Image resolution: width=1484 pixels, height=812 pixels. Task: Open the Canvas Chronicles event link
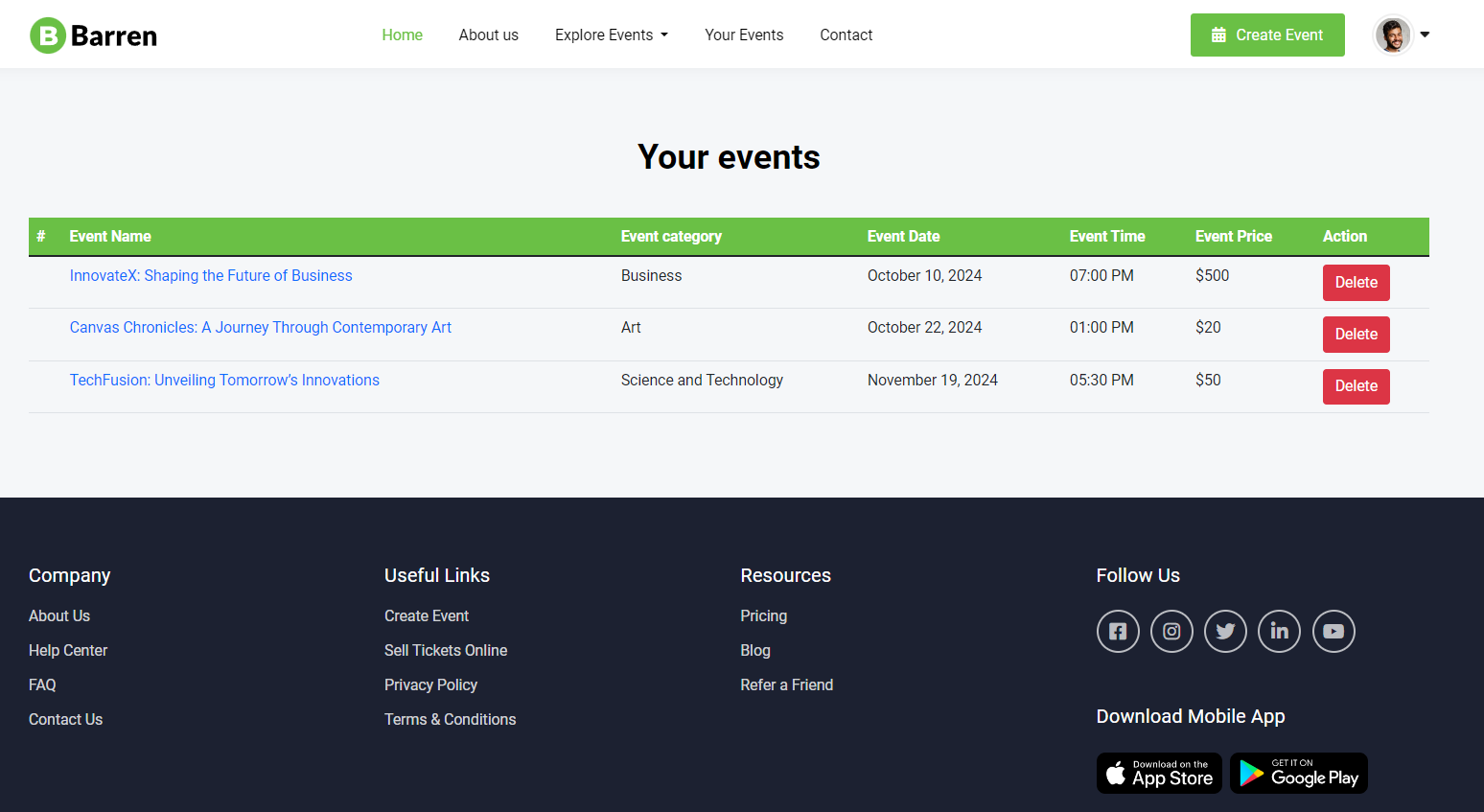point(260,328)
